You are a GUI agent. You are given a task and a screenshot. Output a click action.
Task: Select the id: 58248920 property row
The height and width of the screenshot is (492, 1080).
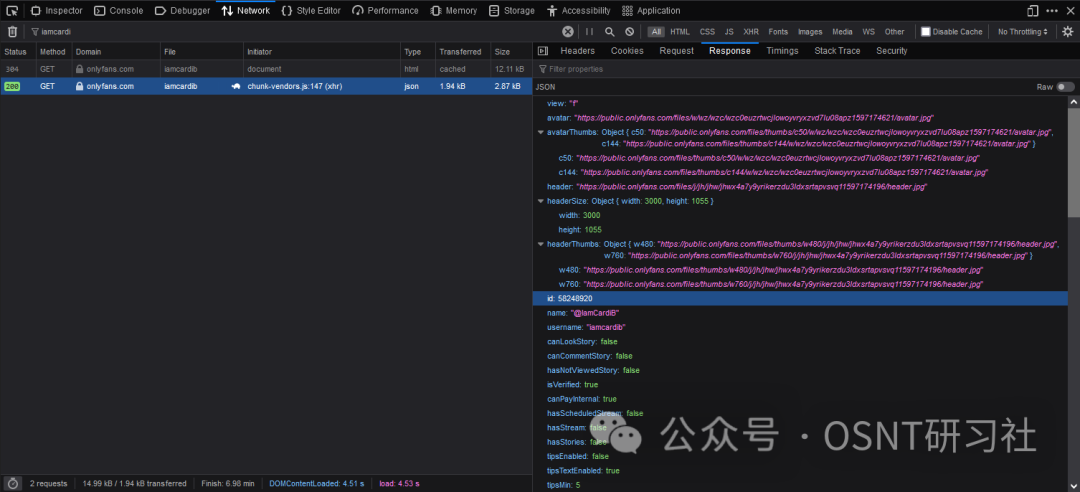[800, 298]
